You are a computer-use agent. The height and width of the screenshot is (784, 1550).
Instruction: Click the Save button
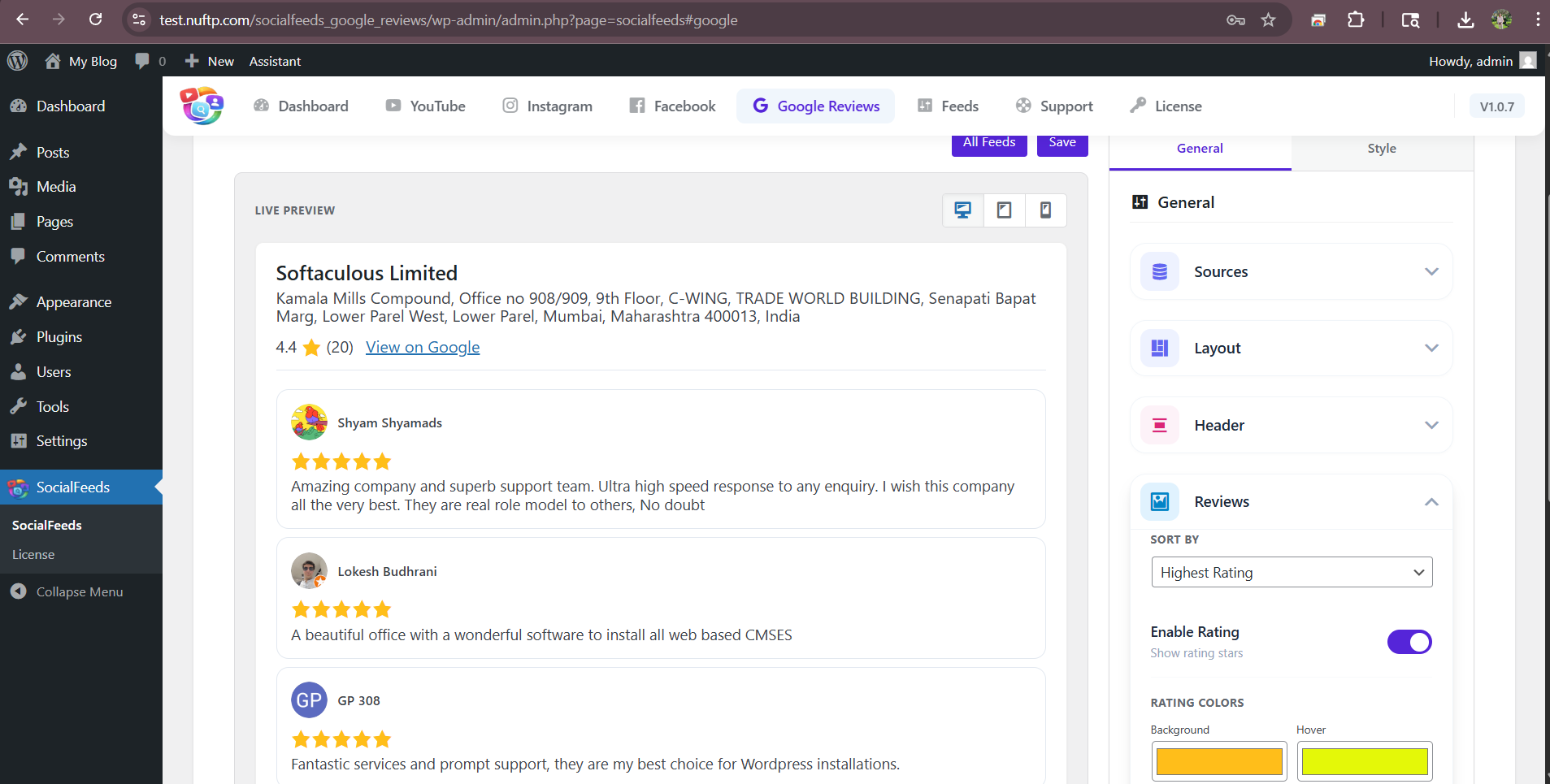(1062, 143)
